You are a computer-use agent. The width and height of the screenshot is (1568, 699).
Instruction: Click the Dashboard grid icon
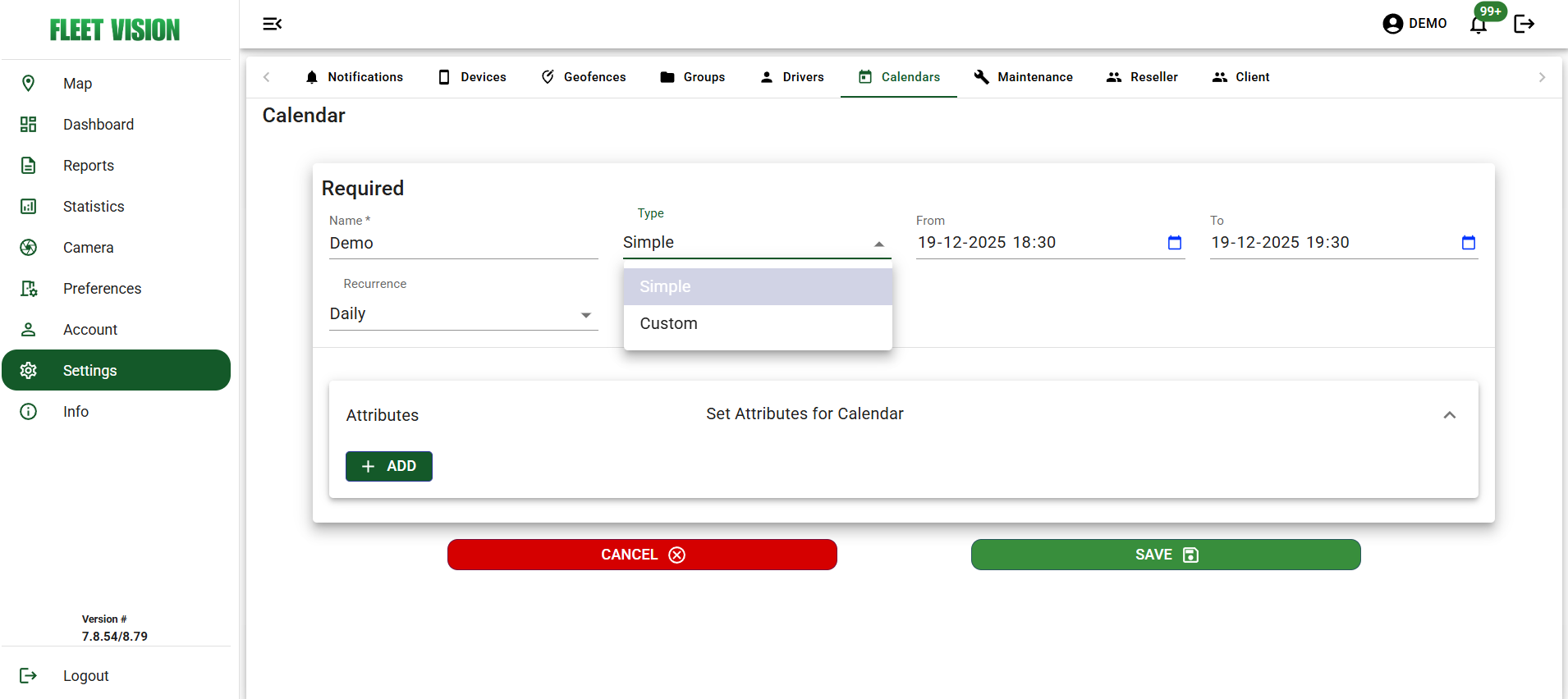(28, 124)
